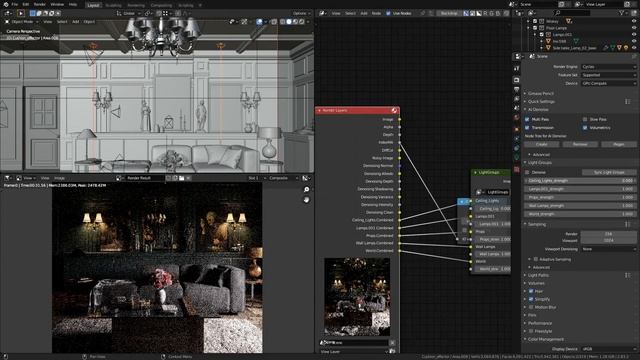
Task: Collapse the Render Layers node header
Action: [319, 111]
